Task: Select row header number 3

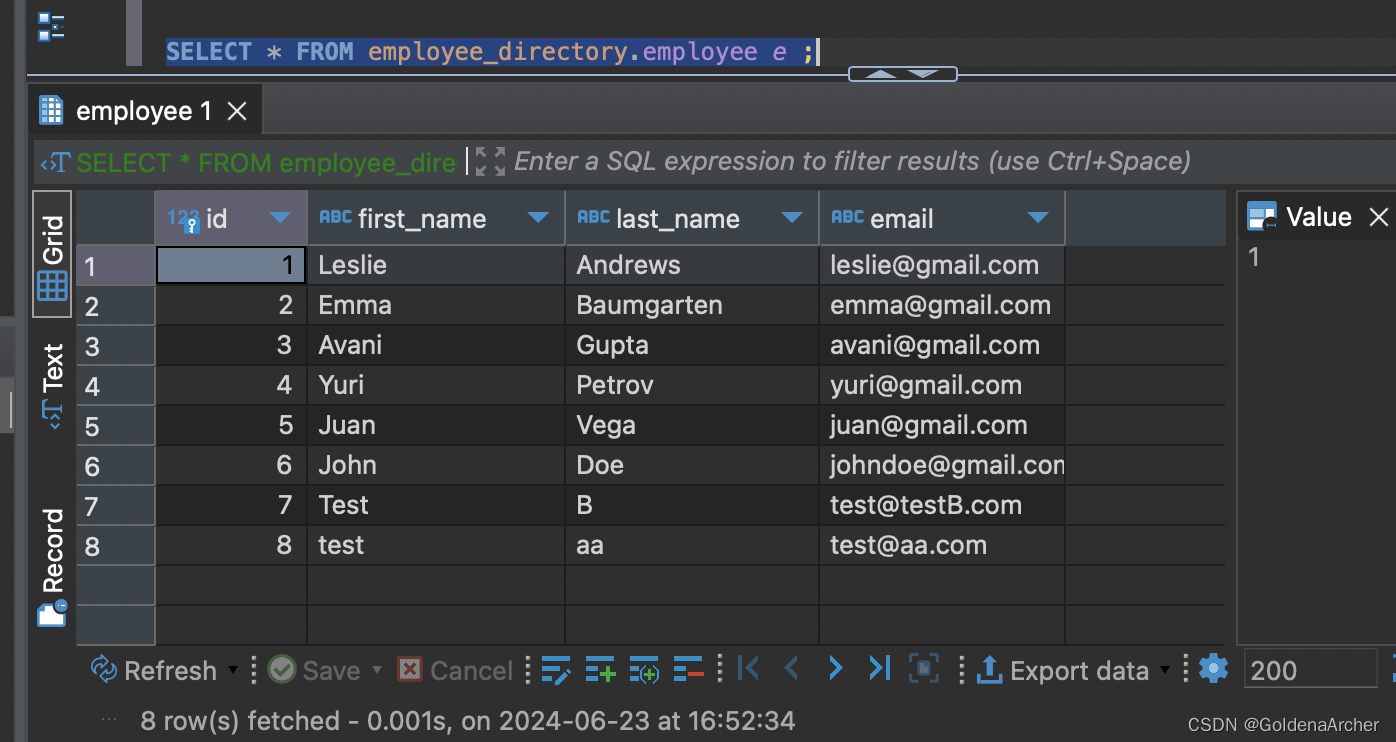Action: coord(116,346)
